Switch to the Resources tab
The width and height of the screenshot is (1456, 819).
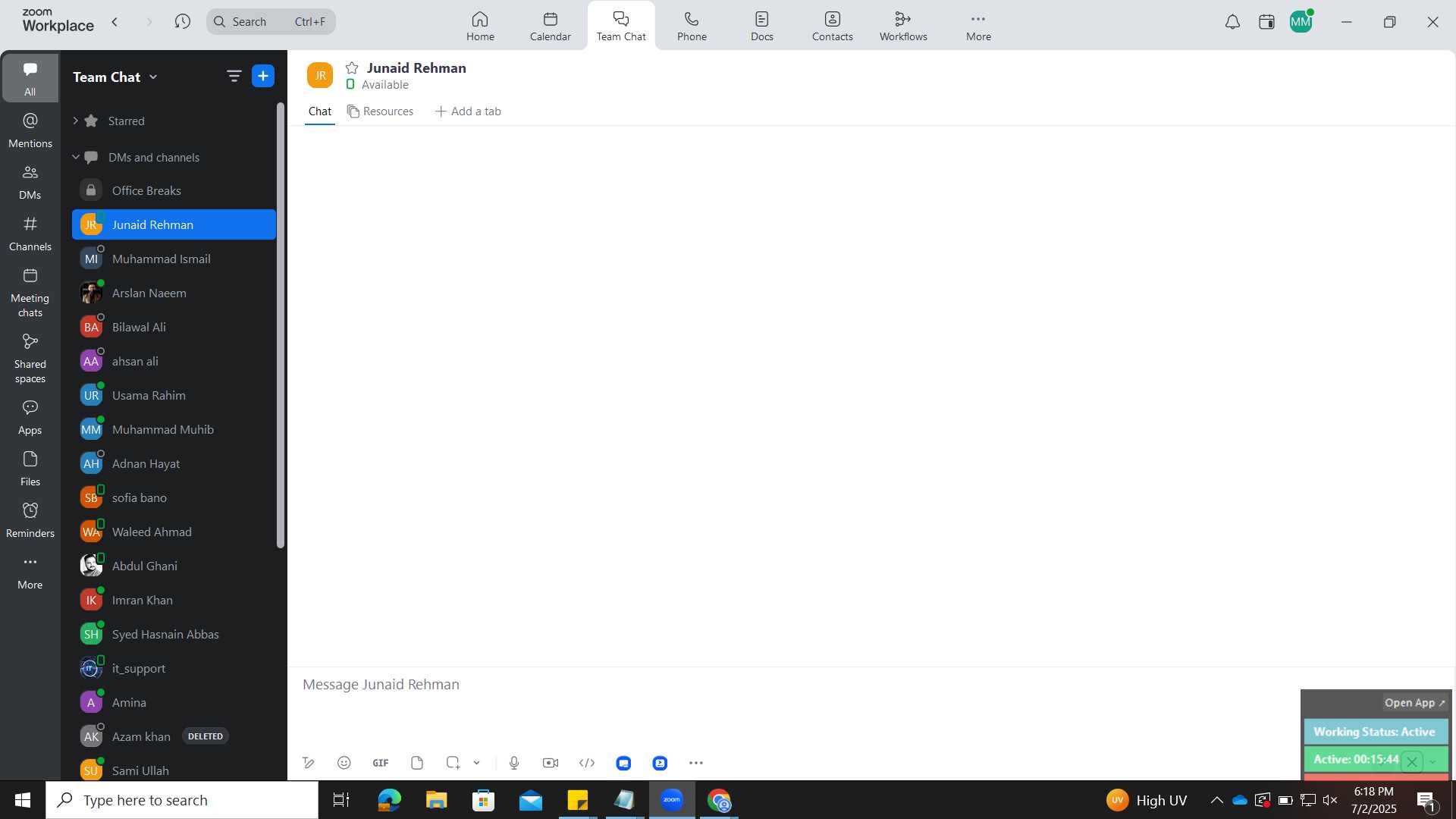pyautogui.click(x=381, y=111)
